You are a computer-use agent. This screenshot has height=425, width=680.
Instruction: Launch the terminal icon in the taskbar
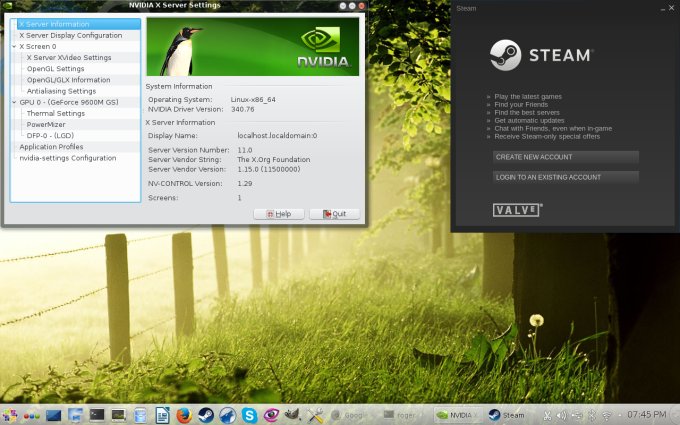[x=97, y=415]
